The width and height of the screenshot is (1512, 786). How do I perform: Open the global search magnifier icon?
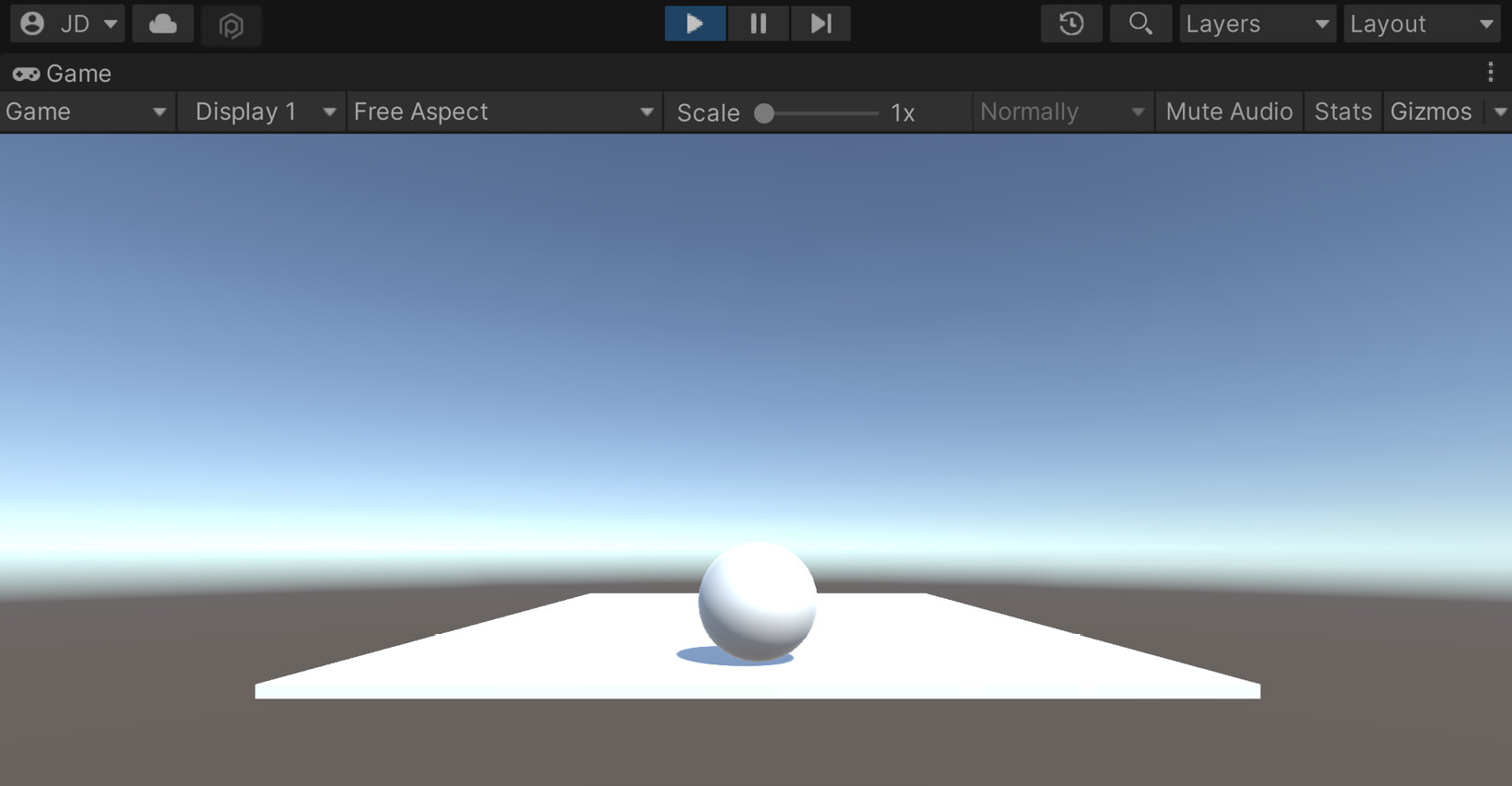[x=1140, y=24]
